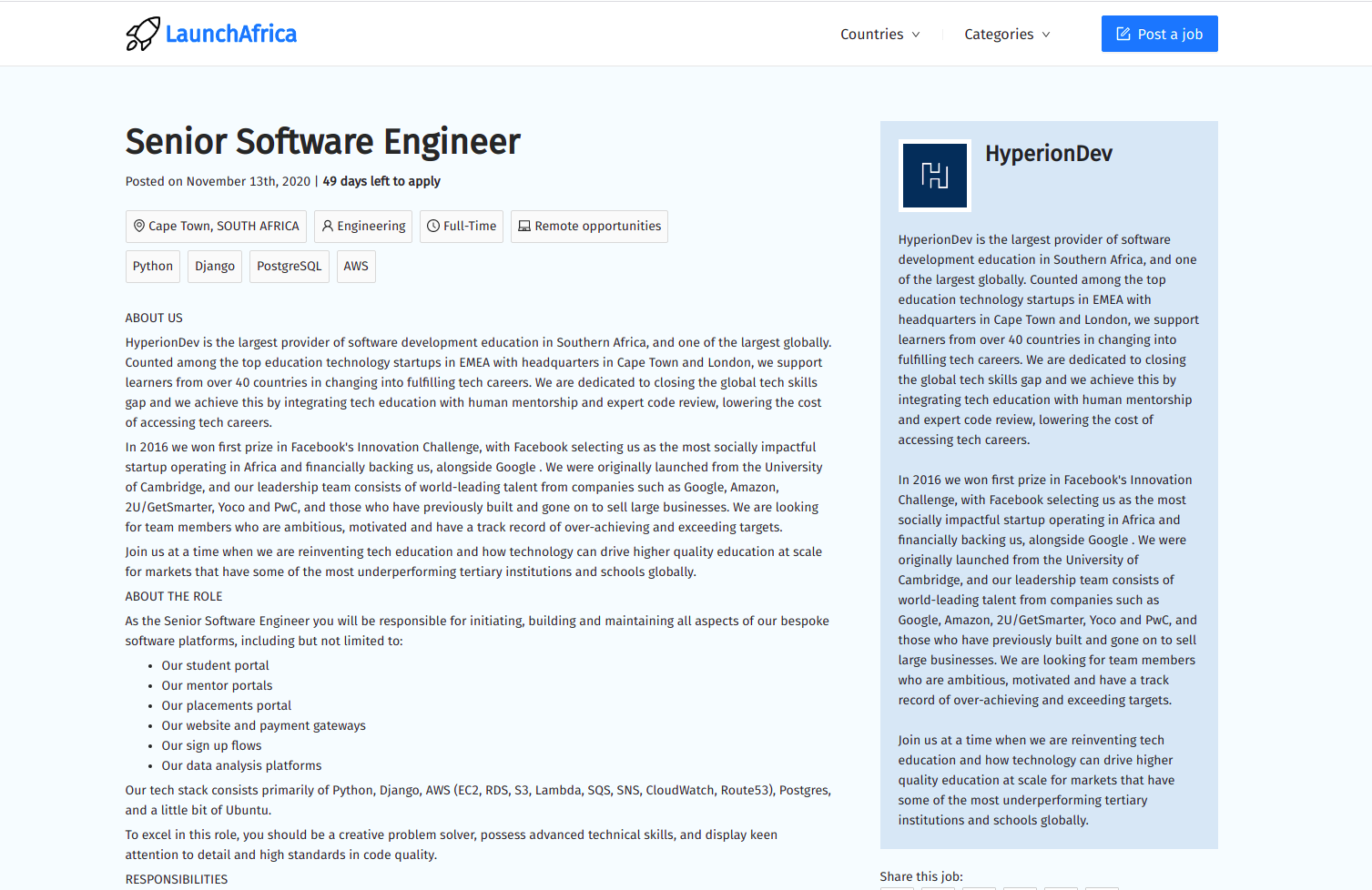1372x890 pixels.
Task: Select the AWS skill tag
Action: coord(356,267)
